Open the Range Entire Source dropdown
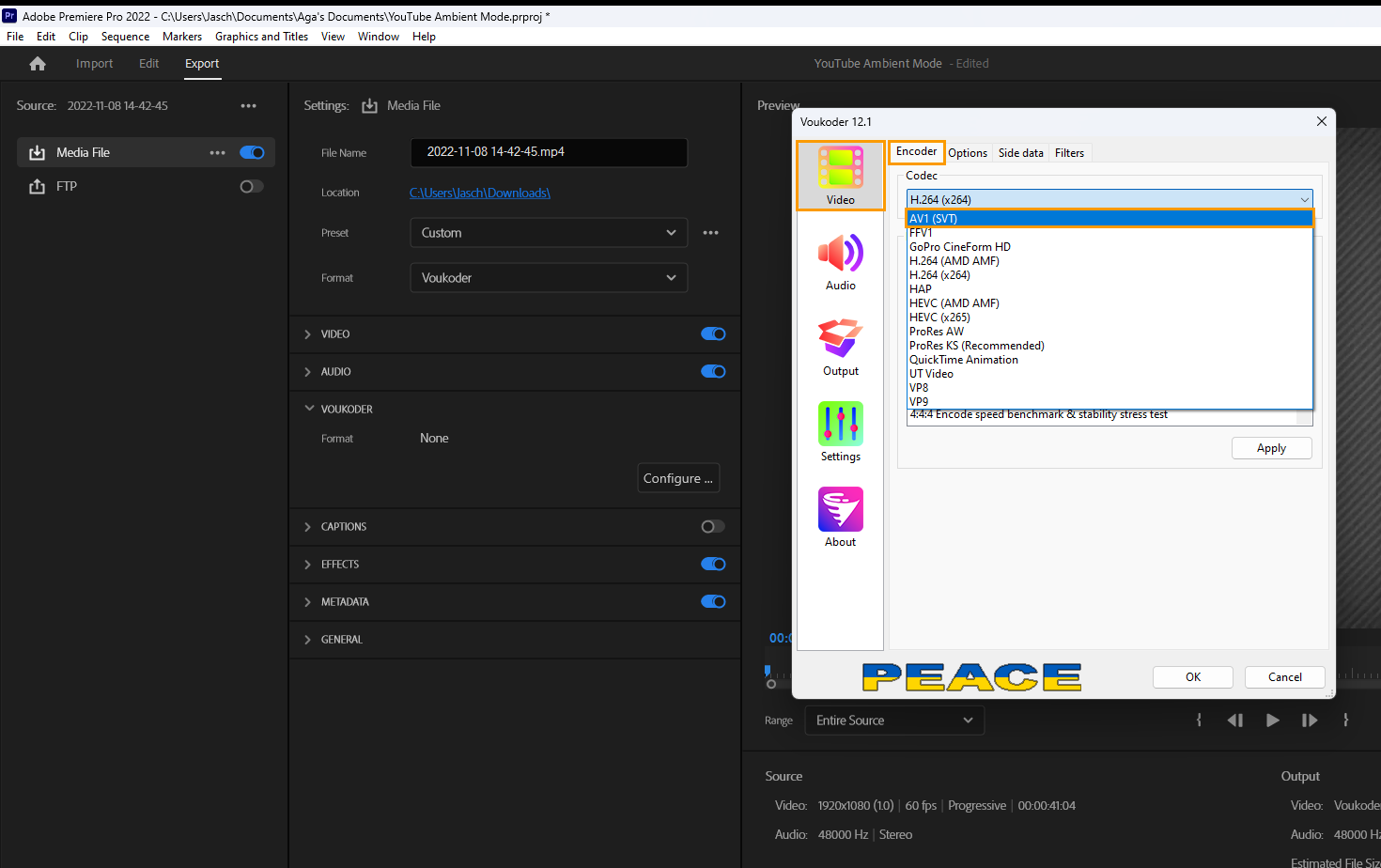The width and height of the screenshot is (1381, 868). (x=894, y=721)
